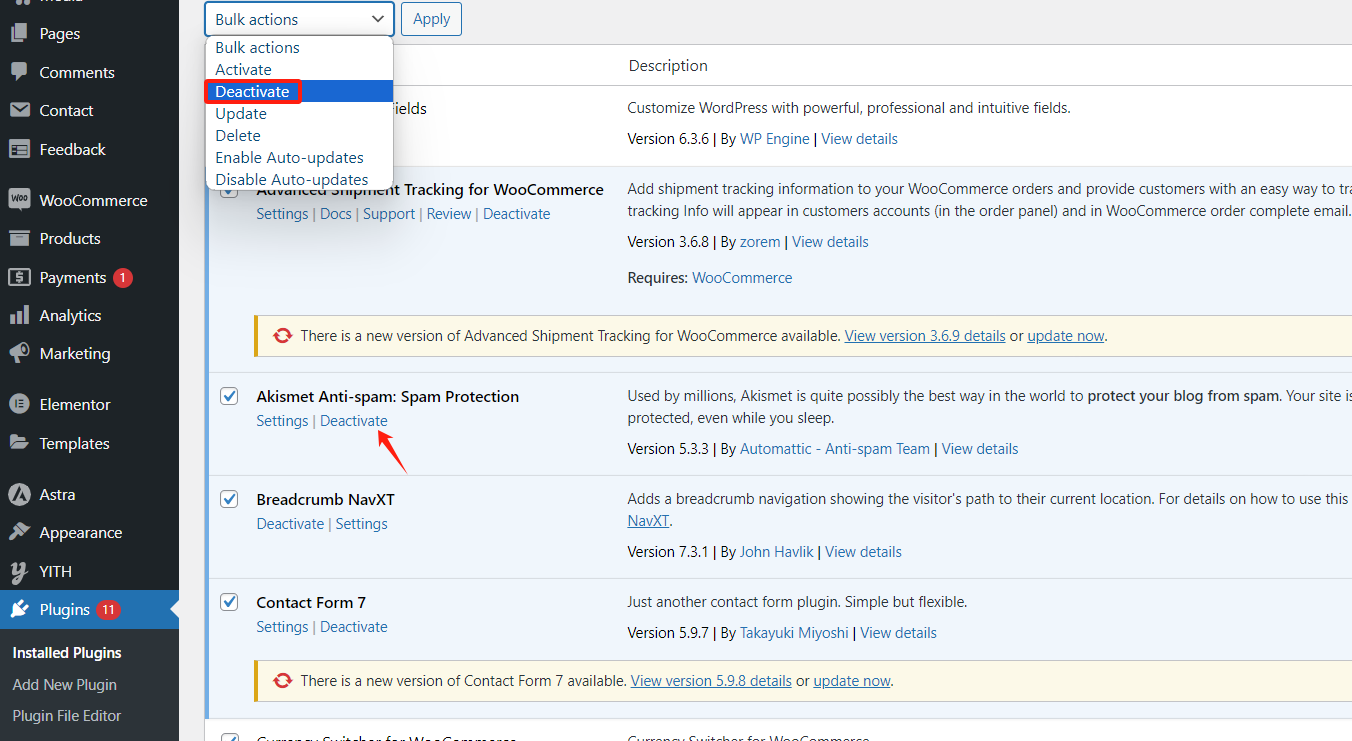Viewport: 1352px width, 741px height.
Task: Click the Plugins plug icon
Action: click(x=19, y=610)
